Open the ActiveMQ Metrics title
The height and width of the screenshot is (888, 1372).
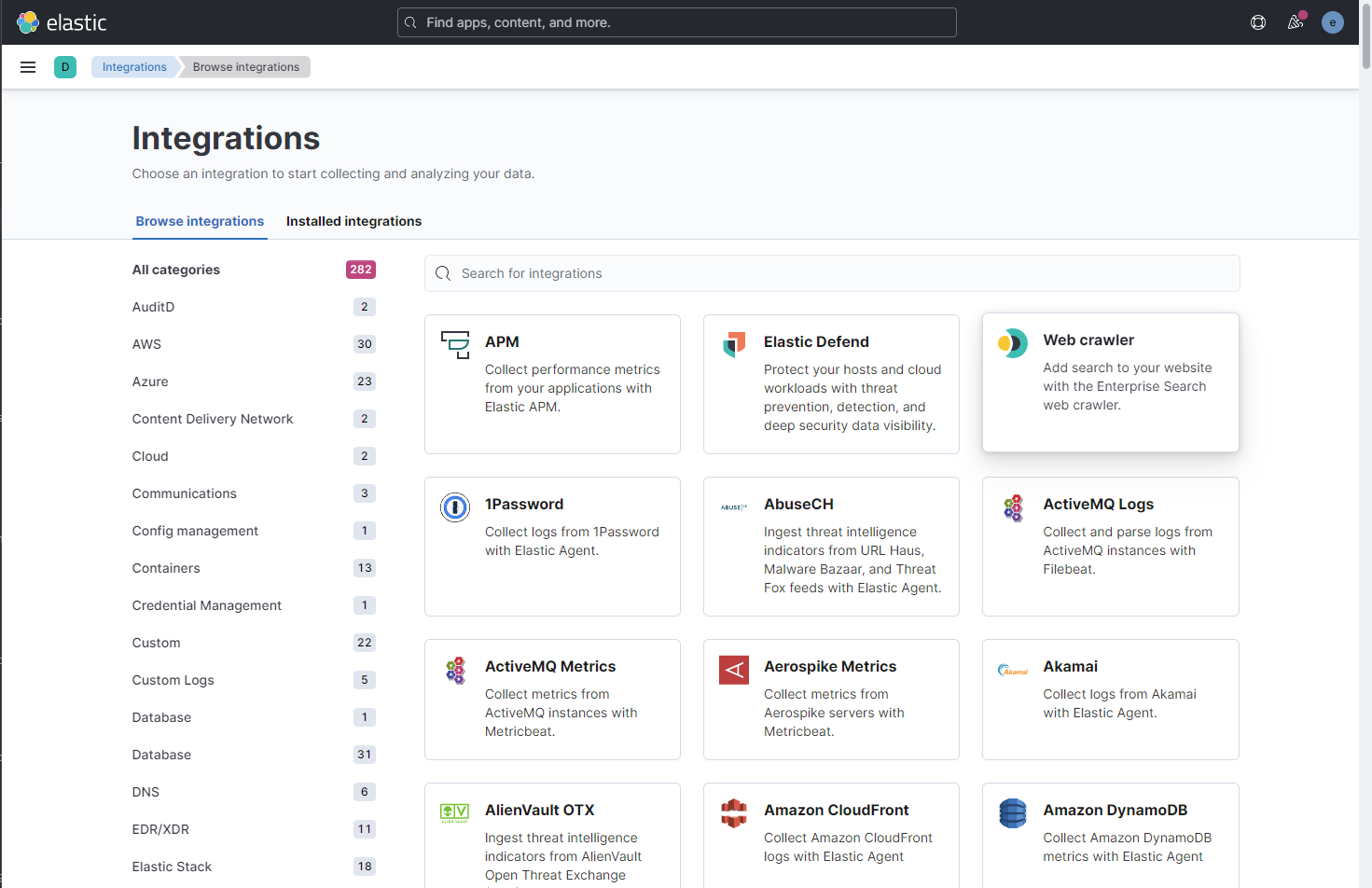[550, 667]
